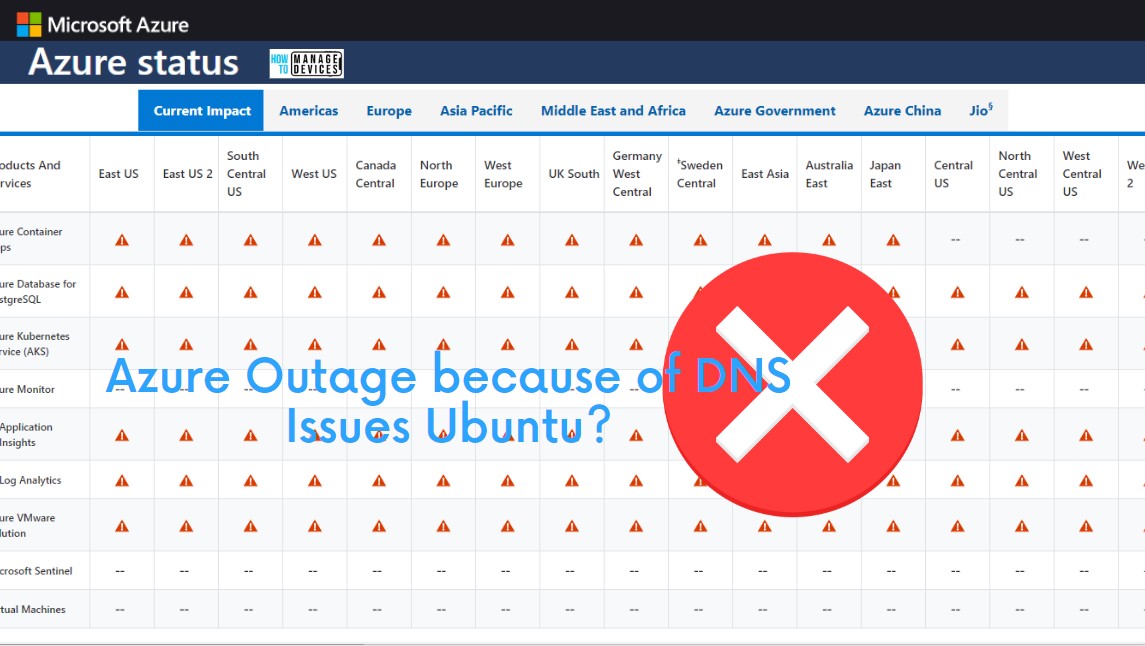
Task: Click the Azure Container Apps row label
Action: 31,239
